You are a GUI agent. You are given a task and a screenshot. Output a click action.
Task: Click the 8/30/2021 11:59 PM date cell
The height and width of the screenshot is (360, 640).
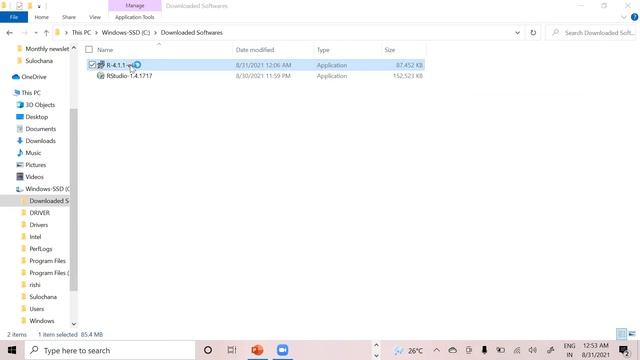click(x=263, y=76)
